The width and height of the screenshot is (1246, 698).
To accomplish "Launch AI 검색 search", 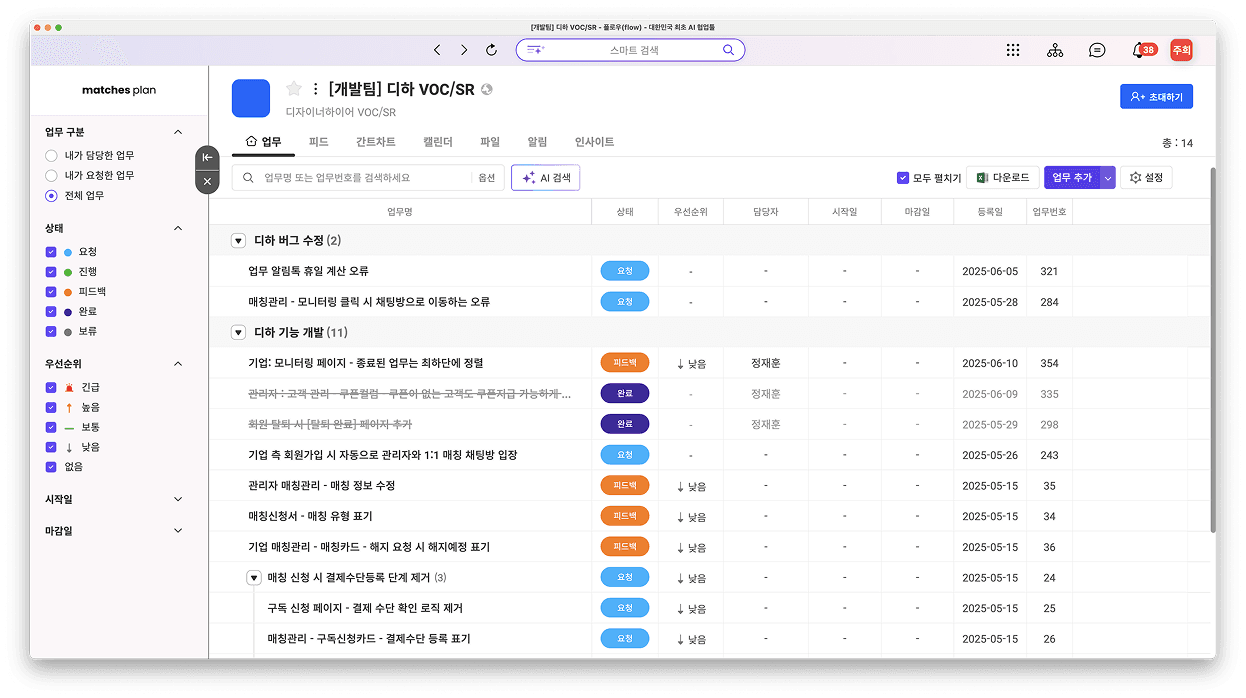I will pos(545,178).
